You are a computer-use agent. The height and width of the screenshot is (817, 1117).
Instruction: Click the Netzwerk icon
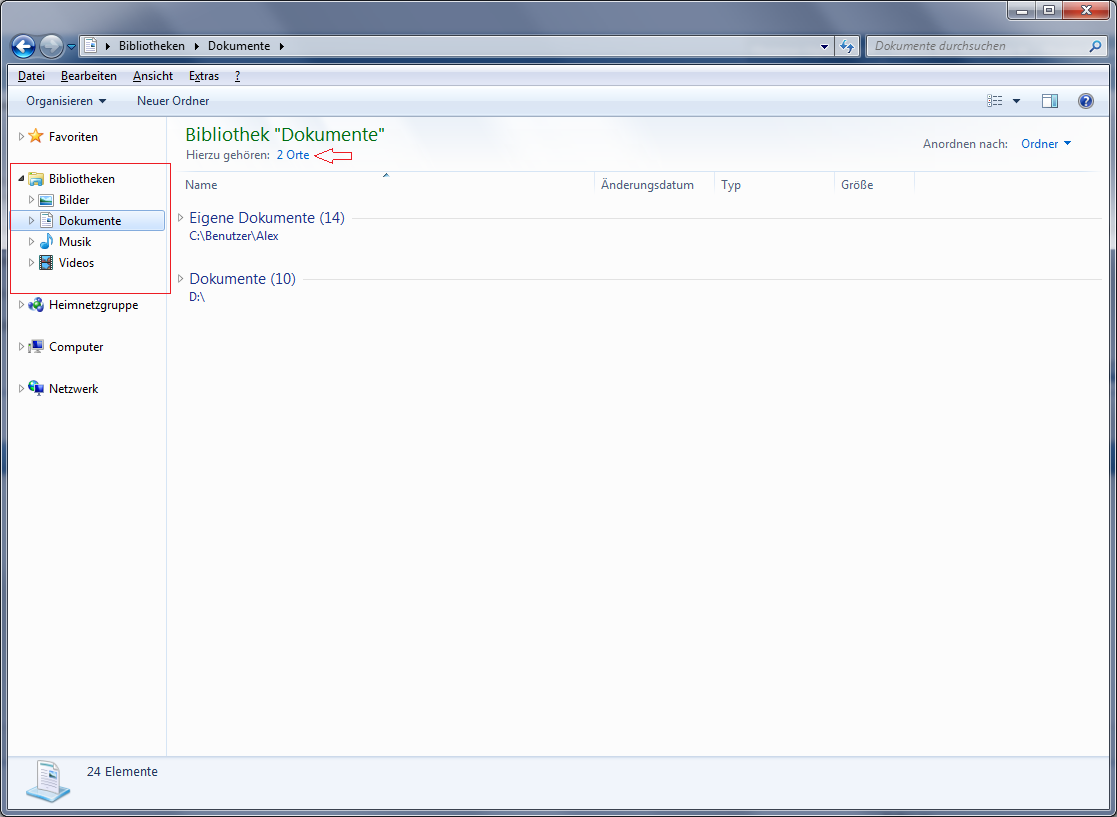click(36, 389)
